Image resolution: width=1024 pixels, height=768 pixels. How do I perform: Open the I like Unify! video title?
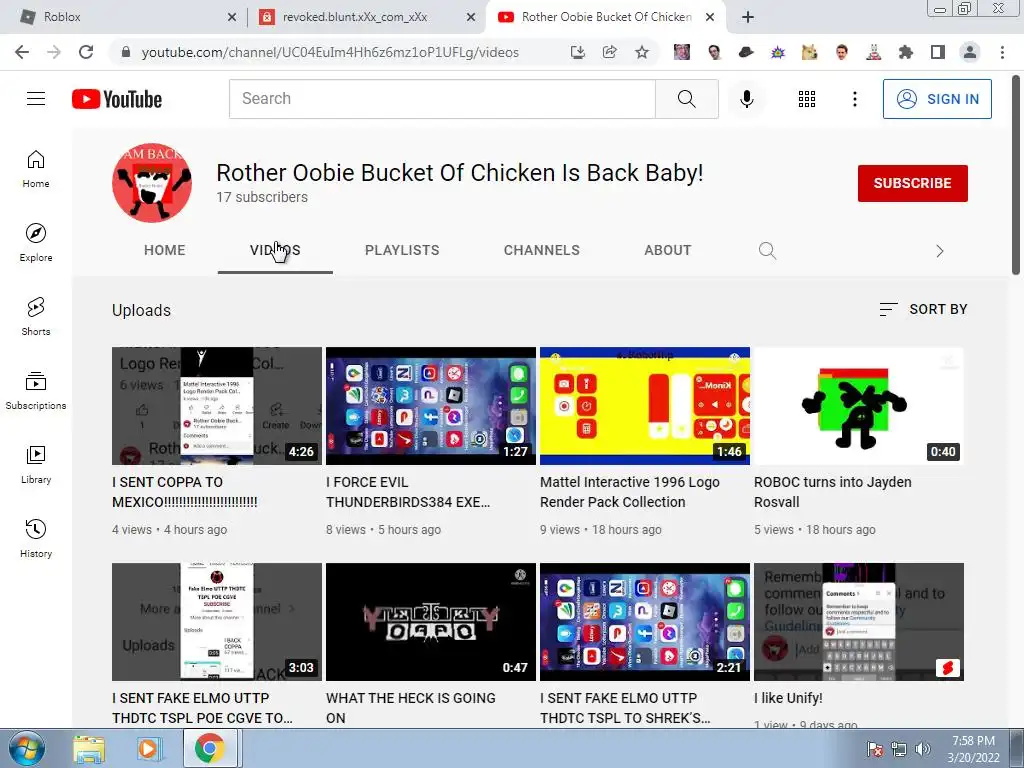pyautogui.click(x=788, y=698)
